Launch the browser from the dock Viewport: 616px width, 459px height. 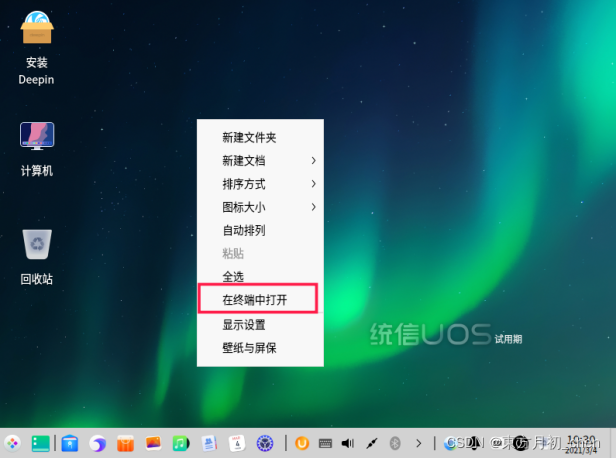[97, 444]
